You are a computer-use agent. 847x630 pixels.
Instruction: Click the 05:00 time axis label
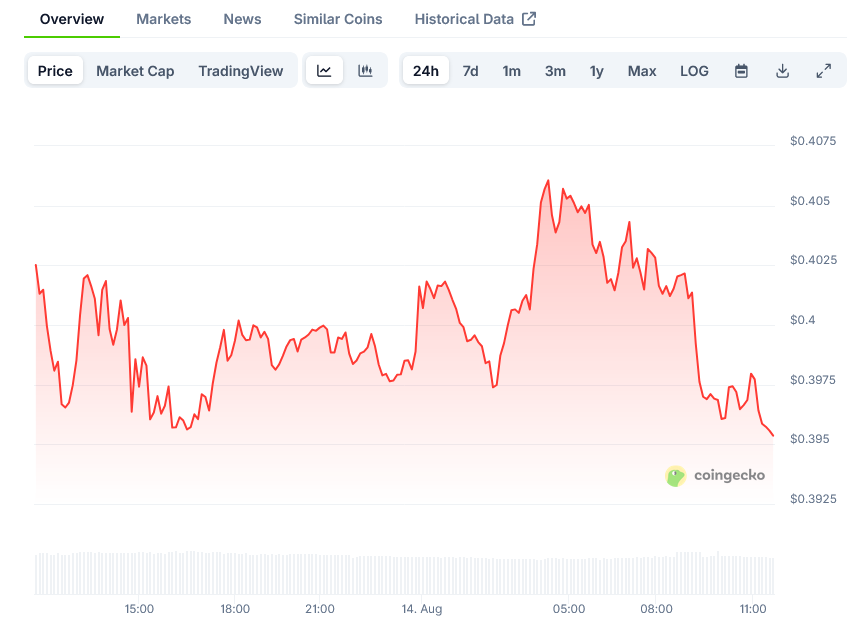569,609
